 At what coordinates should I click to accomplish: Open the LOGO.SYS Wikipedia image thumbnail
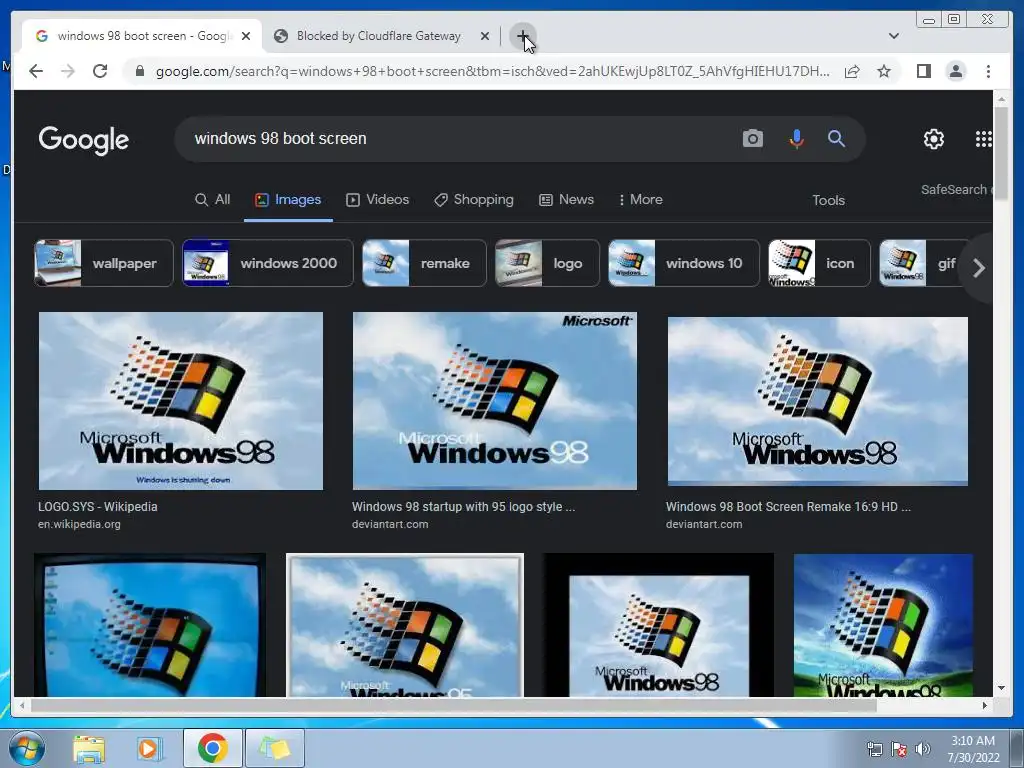coord(181,400)
